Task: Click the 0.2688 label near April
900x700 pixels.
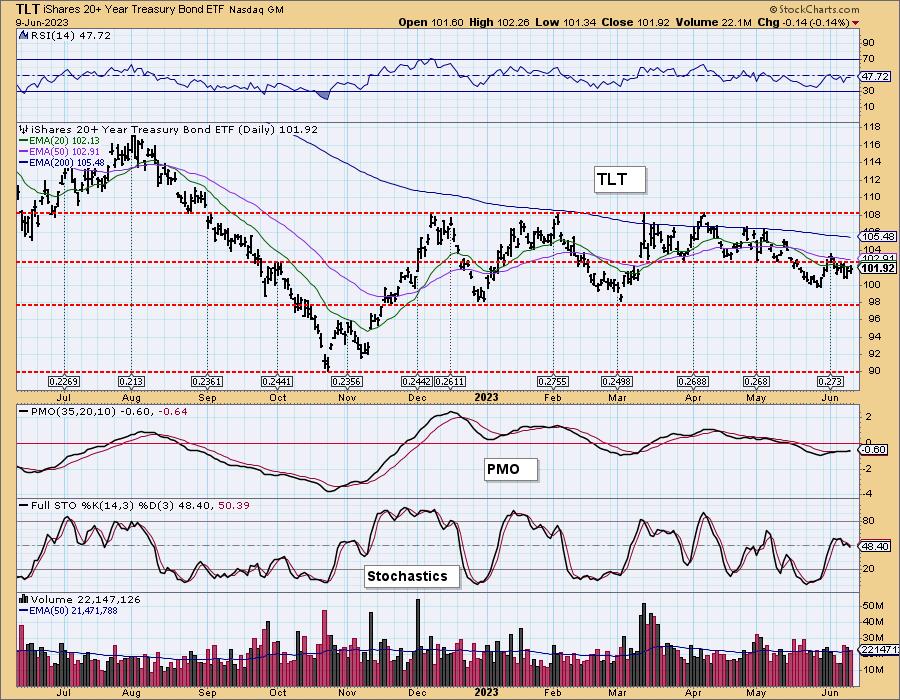Action: pyautogui.click(x=693, y=382)
